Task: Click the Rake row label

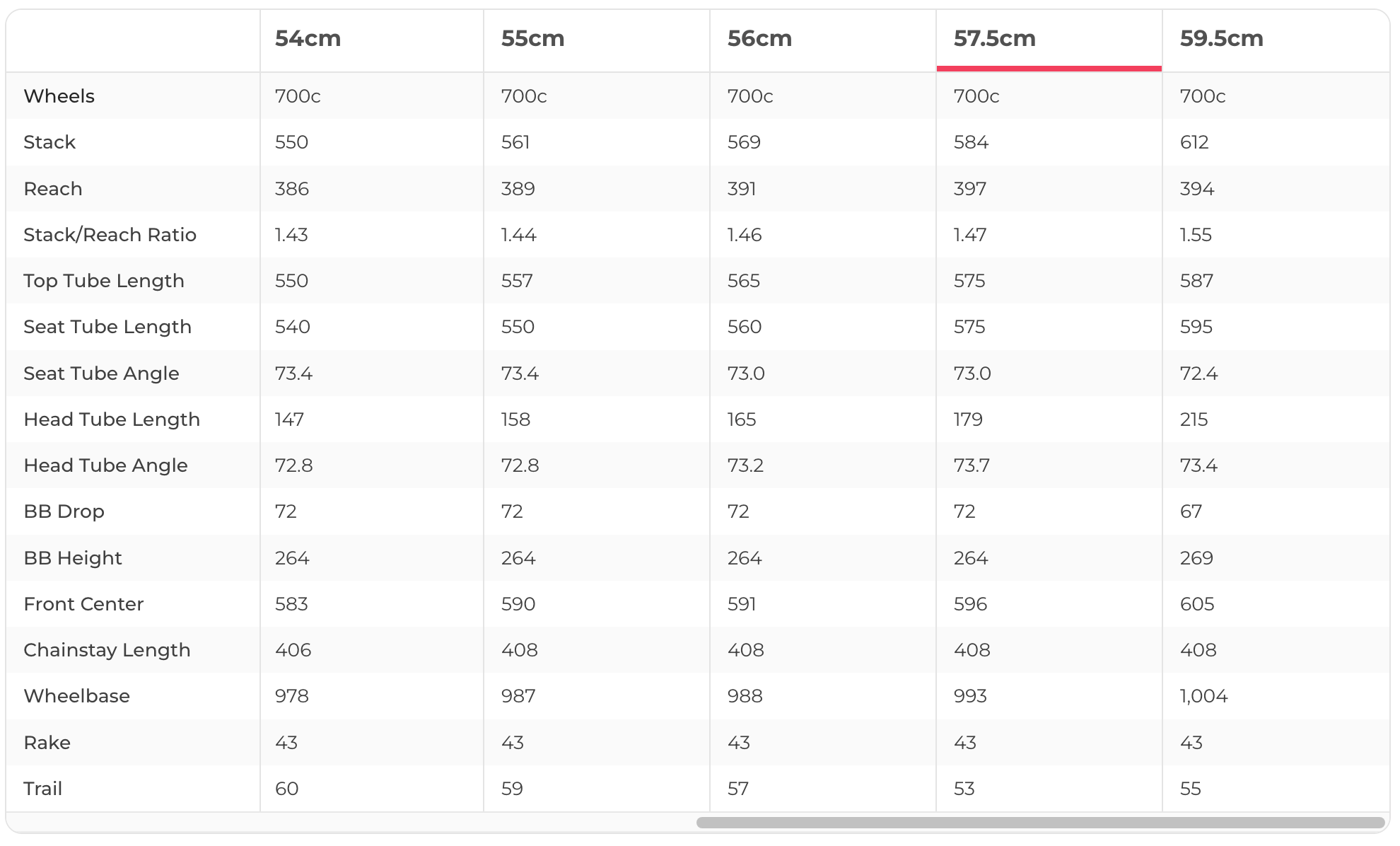Action: tap(47, 743)
